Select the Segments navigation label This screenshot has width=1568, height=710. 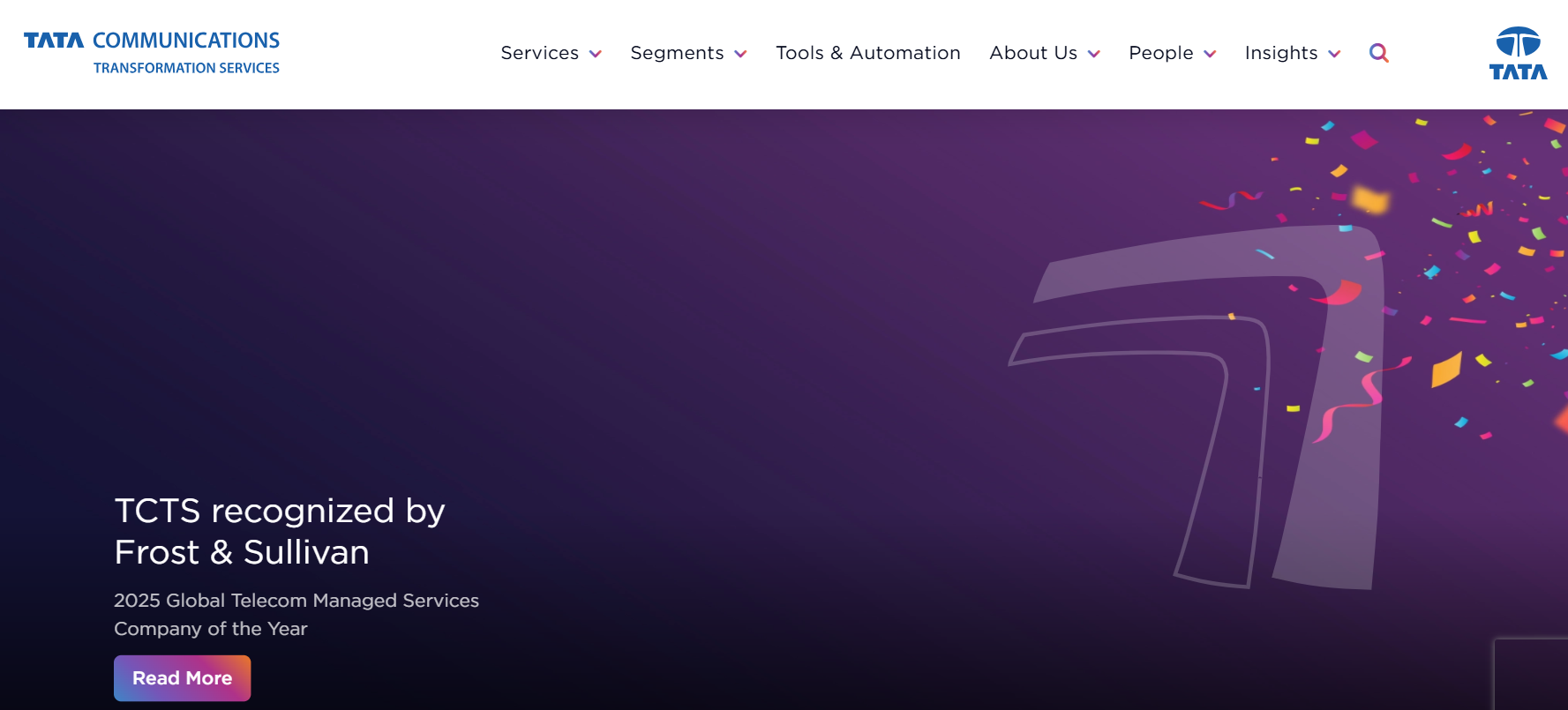pos(677,53)
